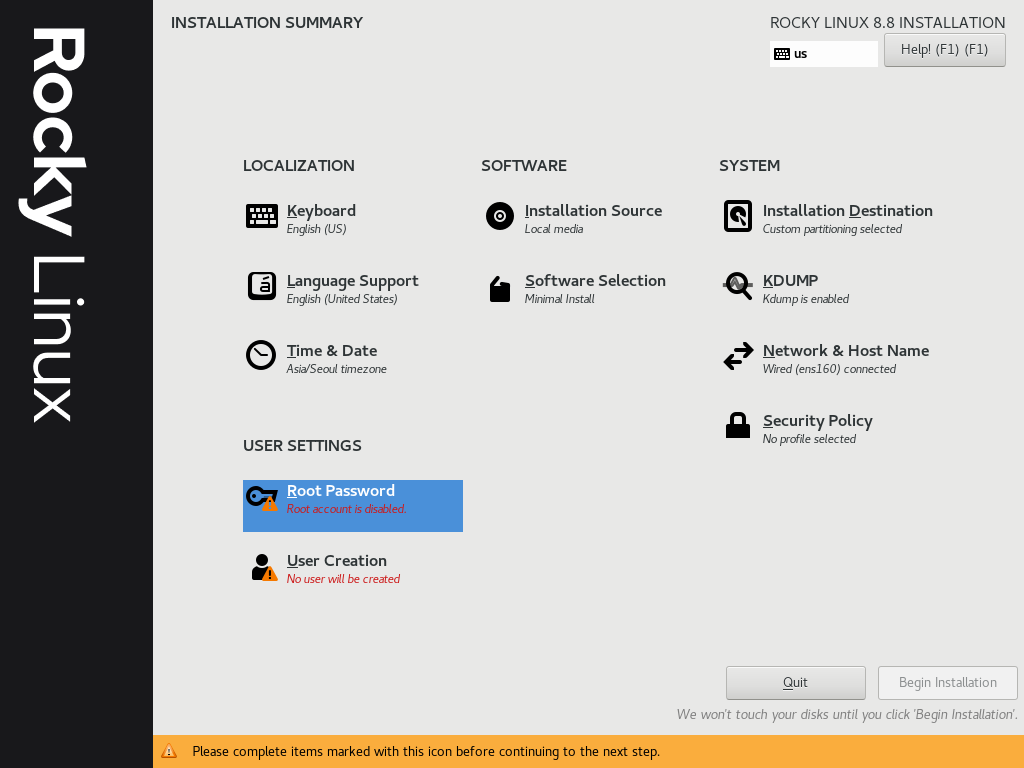Select the Root Password label
The height and width of the screenshot is (768, 1024).
[x=340, y=490]
